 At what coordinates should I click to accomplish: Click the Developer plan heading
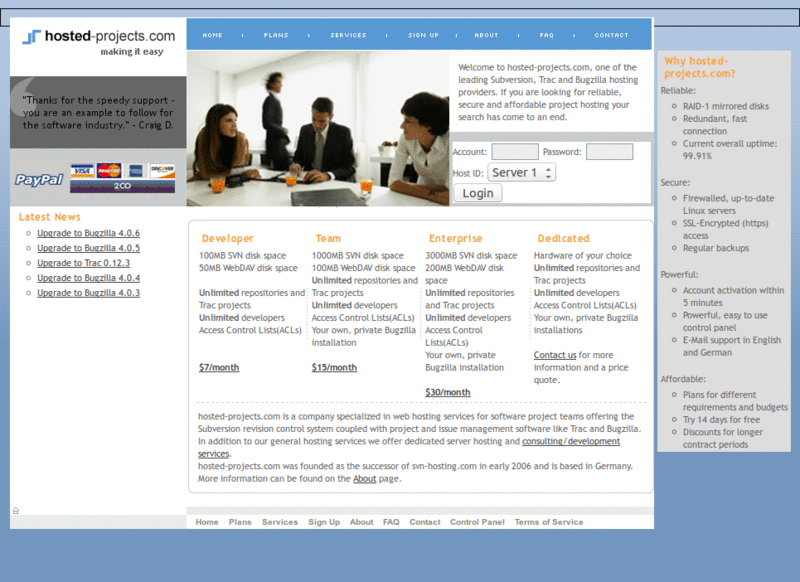pyautogui.click(x=228, y=239)
